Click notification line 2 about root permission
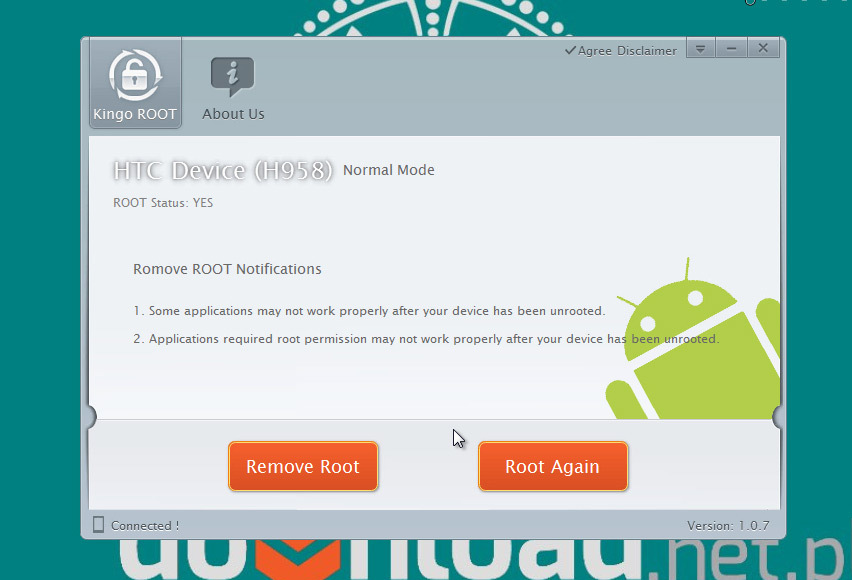Image resolution: width=852 pixels, height=580 pixels. tap(427, 339)
